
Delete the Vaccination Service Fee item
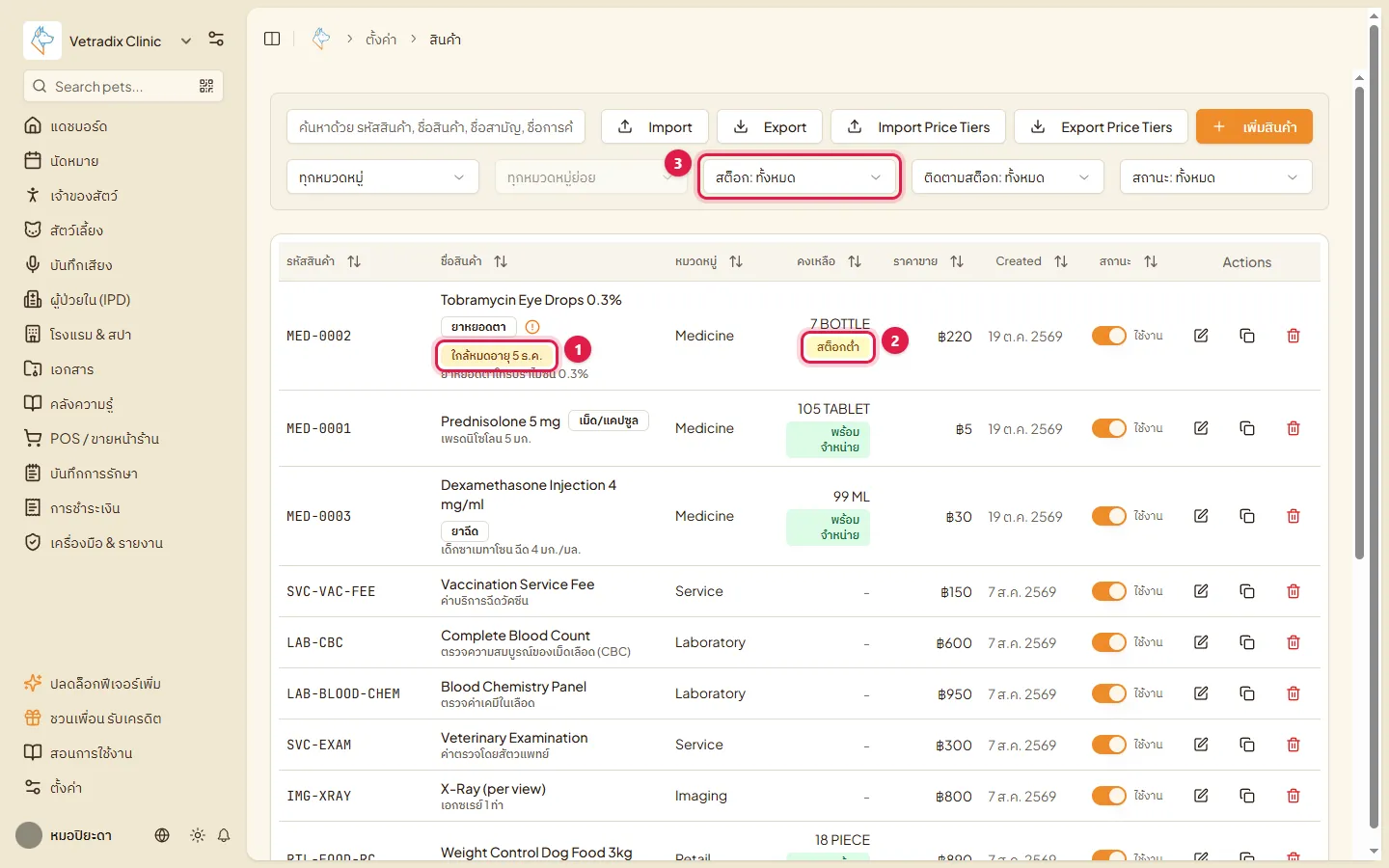pyautogui.click(x=1294, y=591)
